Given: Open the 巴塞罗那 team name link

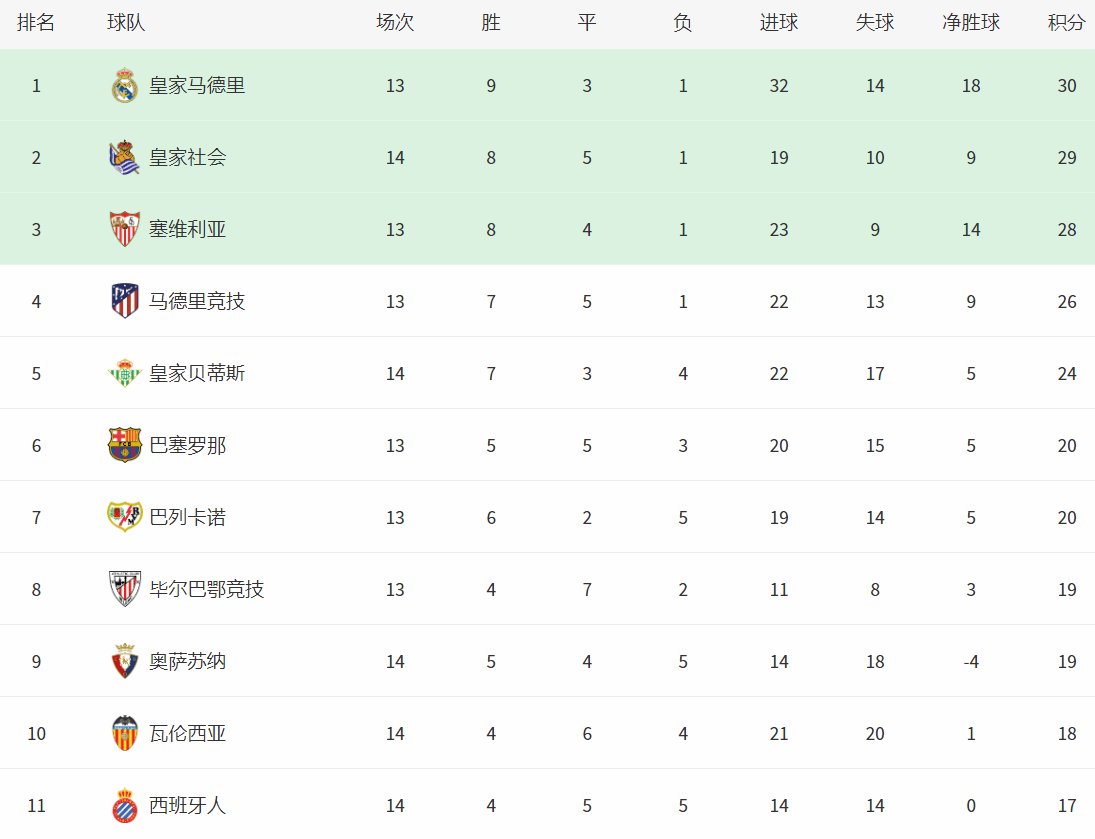Looking at the screenshot, I should 187,445.
